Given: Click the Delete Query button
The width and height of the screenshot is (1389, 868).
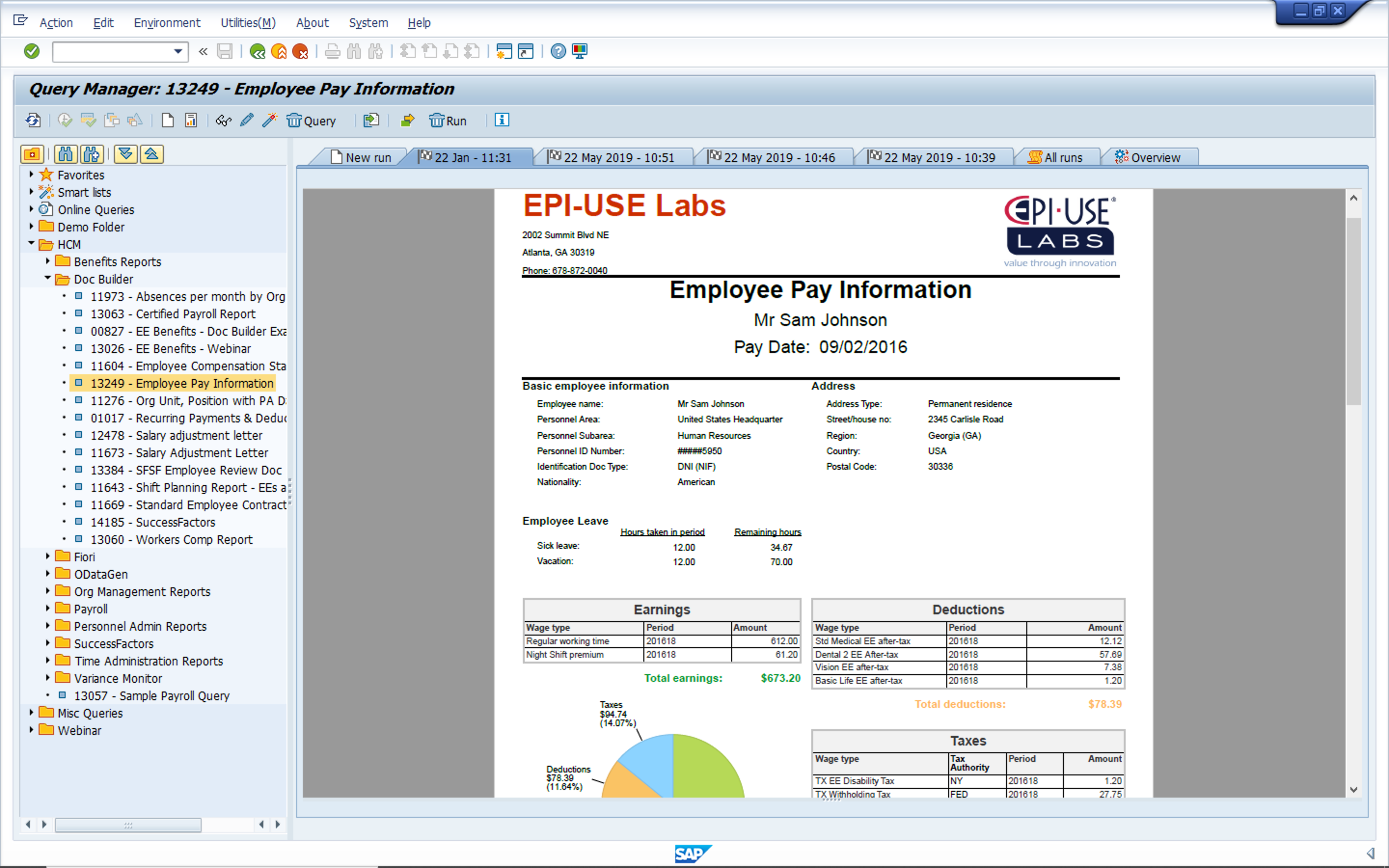Looking at the screenshot, I should (311, 121).
